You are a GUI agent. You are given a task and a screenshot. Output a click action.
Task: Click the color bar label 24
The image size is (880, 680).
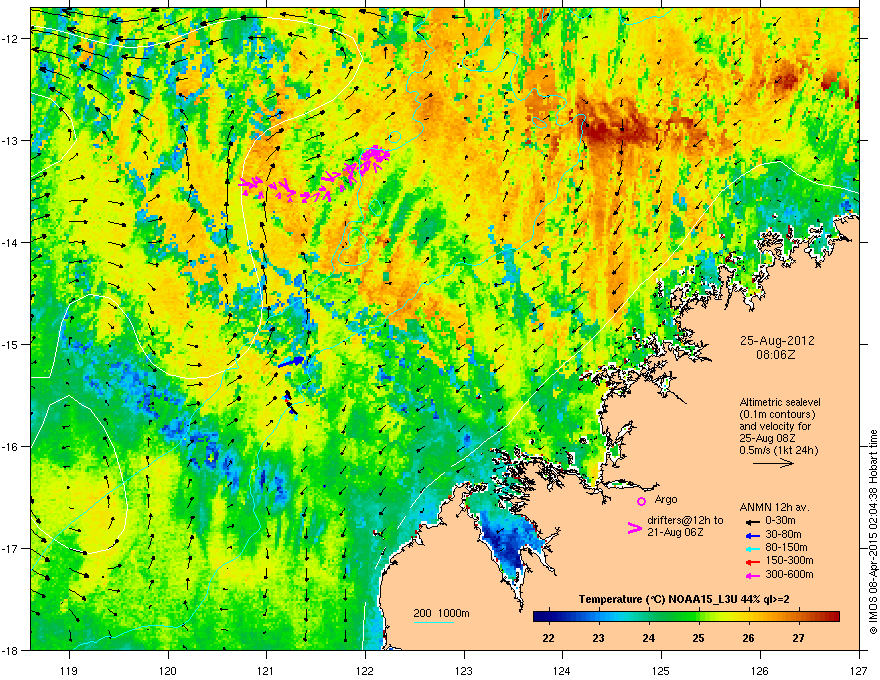[648, 638]
